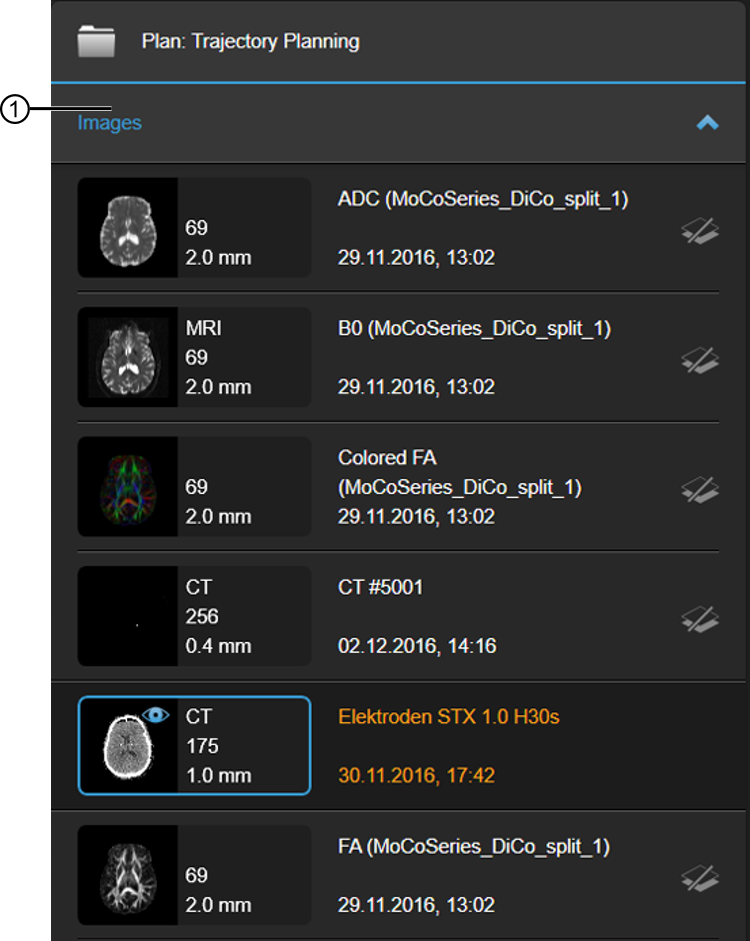
Task: Click the Images section header label
Action: tap(110, 122)
